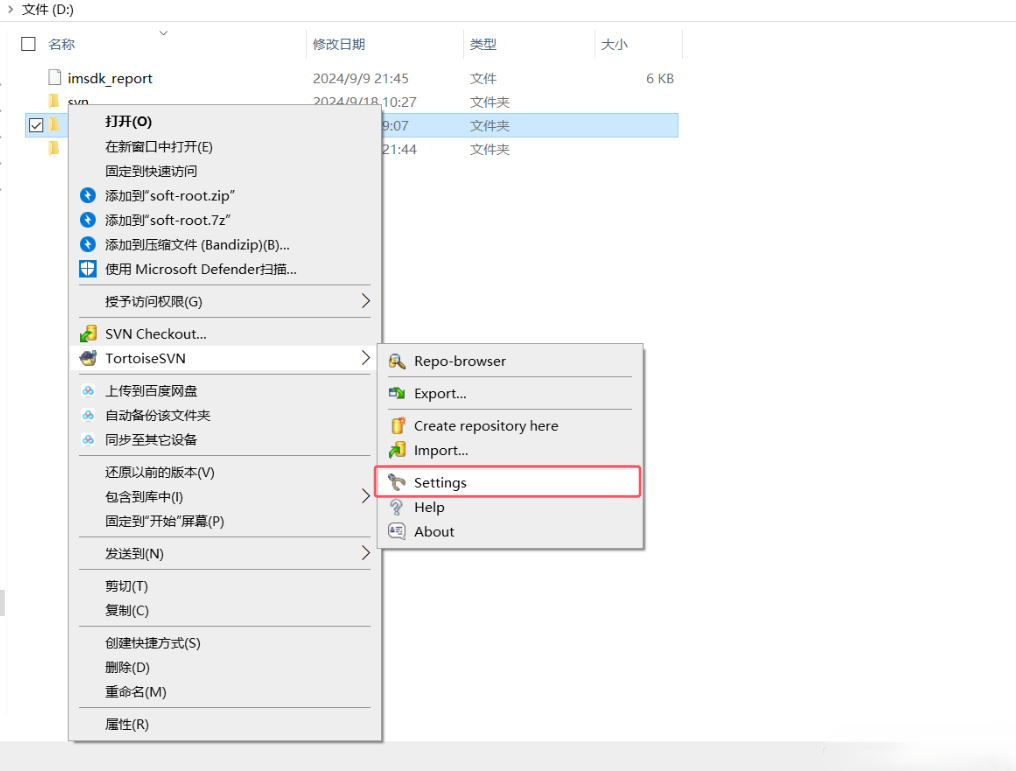
Task: Click the Bandizip icon beside soft-root.7z
Action: tap(87, 220)
